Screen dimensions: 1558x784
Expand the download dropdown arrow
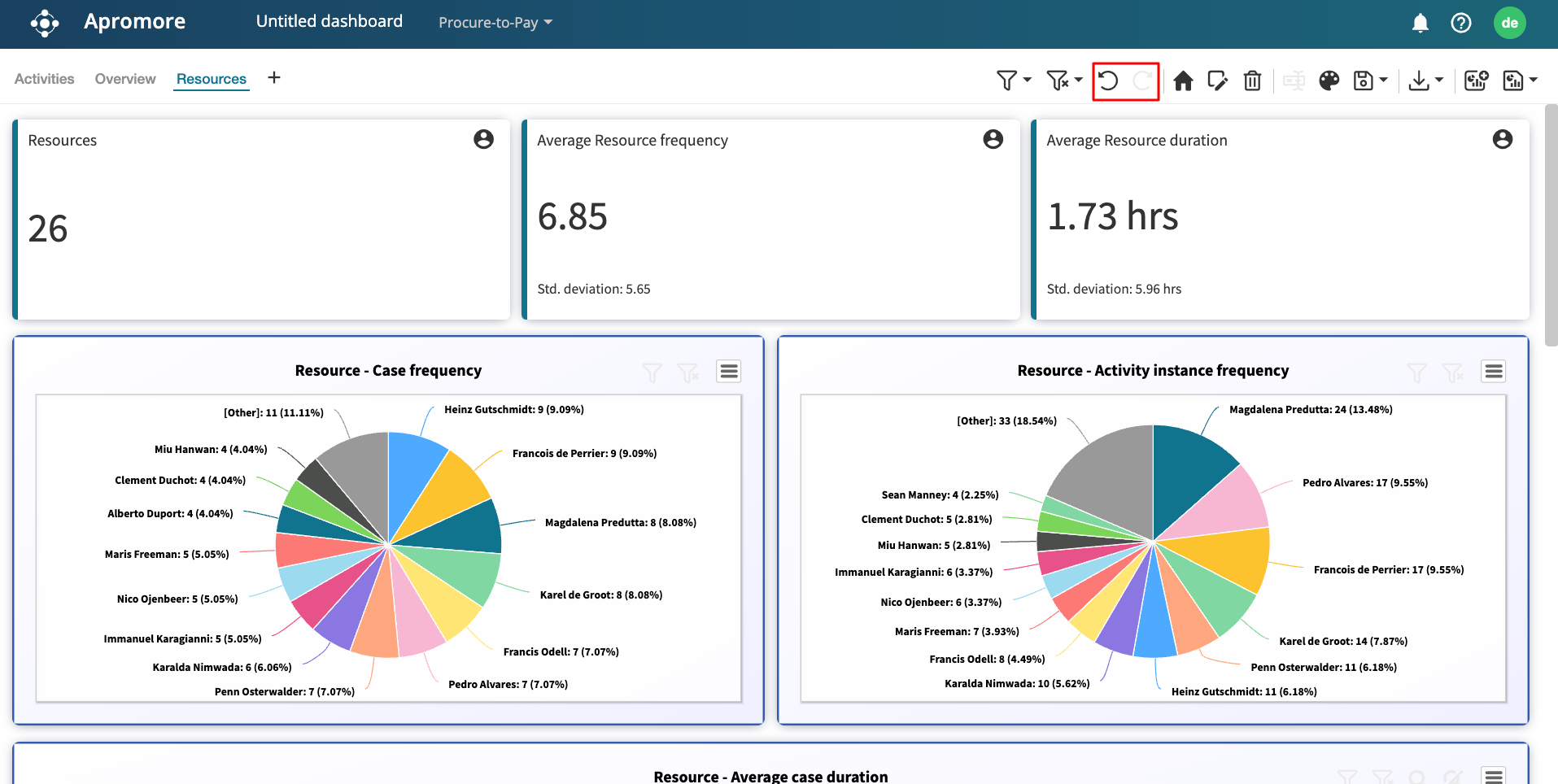(x=1438, y=81)
